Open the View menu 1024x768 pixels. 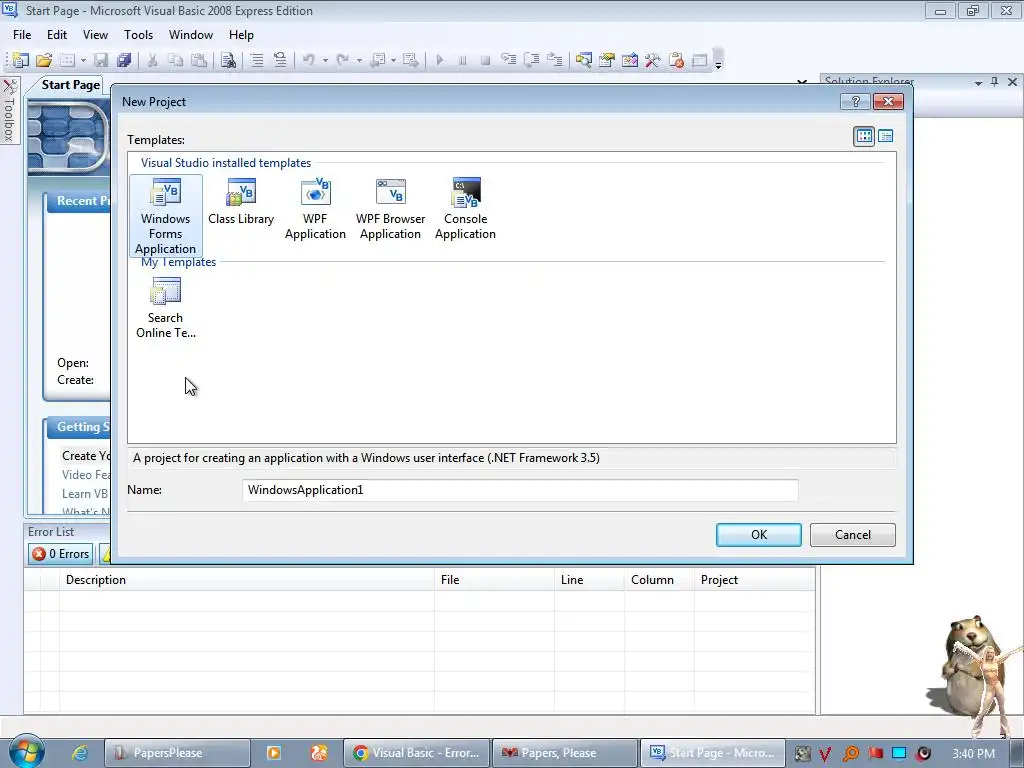pyautogui.click(x=95, y=35)
